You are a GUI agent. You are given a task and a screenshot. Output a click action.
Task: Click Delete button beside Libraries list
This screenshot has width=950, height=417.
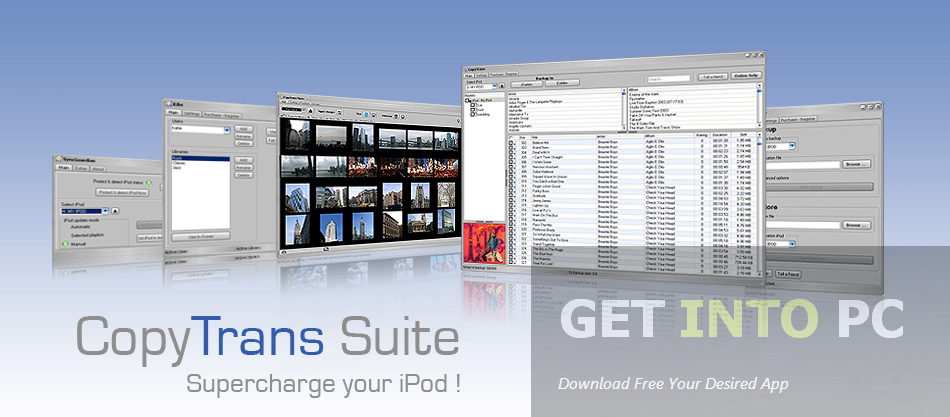244,175
